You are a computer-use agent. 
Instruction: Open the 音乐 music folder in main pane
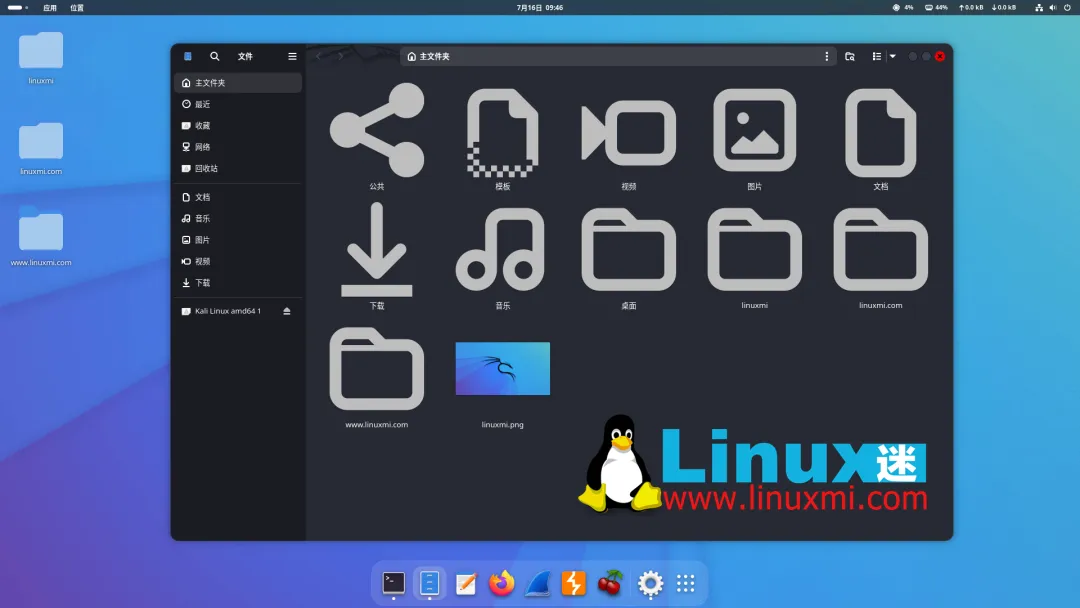[x=501, y=249]
